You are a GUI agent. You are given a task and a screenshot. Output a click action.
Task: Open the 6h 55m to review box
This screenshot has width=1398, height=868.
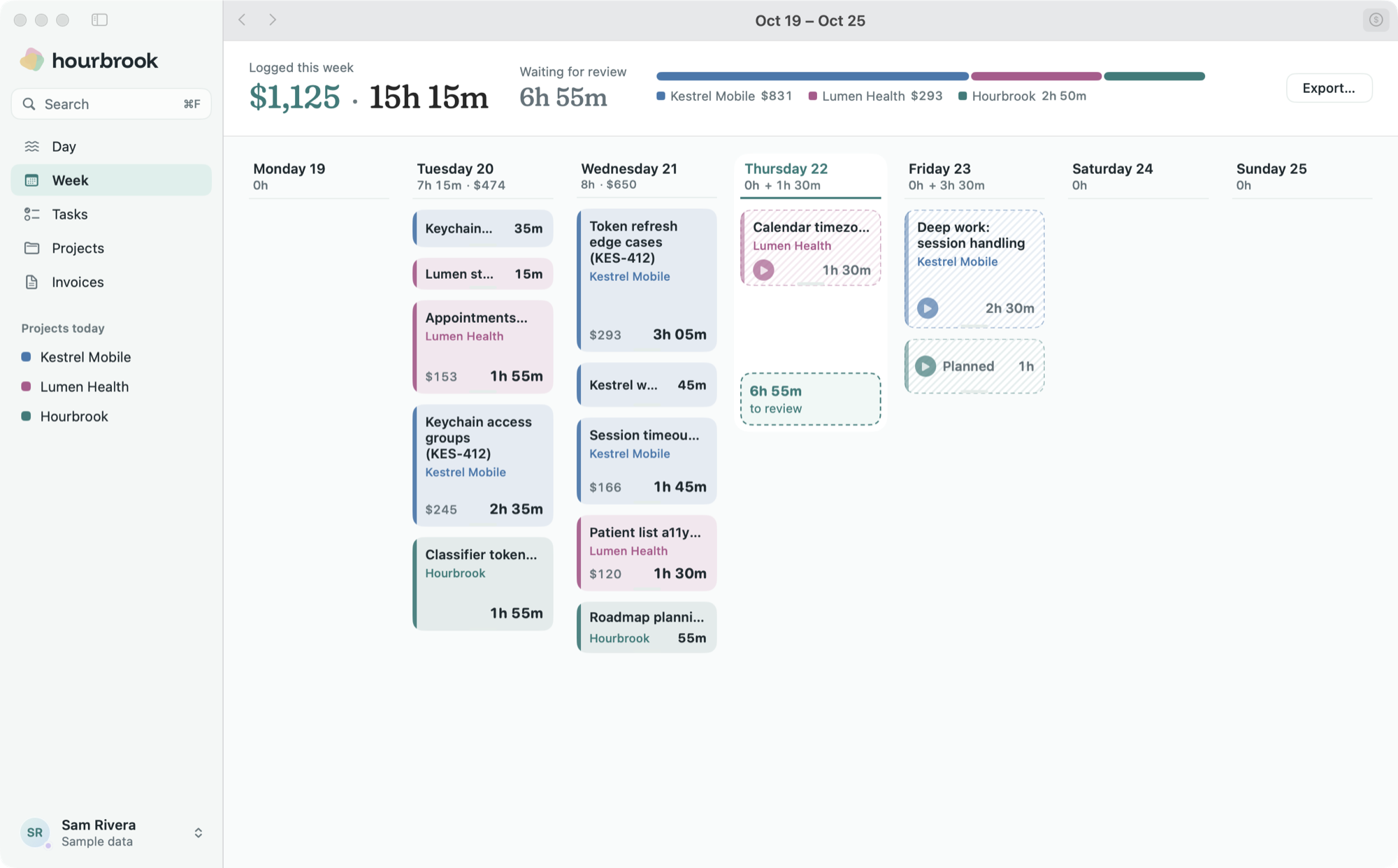click(x=810, y=399)
